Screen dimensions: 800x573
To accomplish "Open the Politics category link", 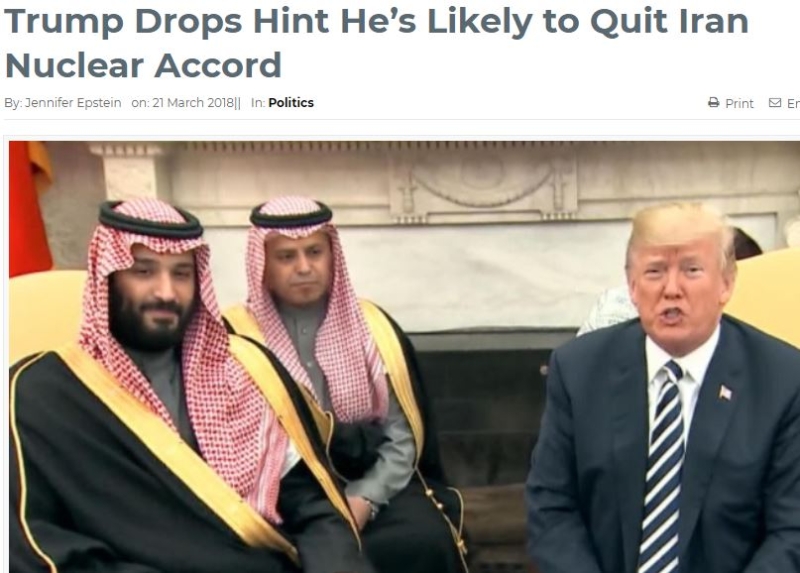I will (x=291, y=103).
